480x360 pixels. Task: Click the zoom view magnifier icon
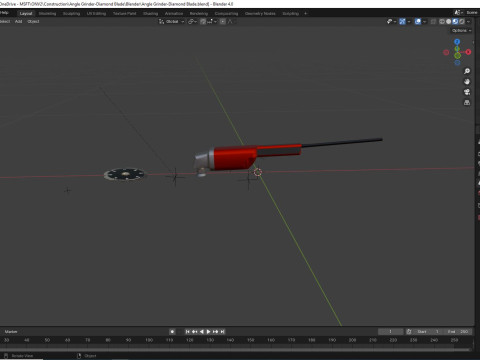tap(467, 71)
